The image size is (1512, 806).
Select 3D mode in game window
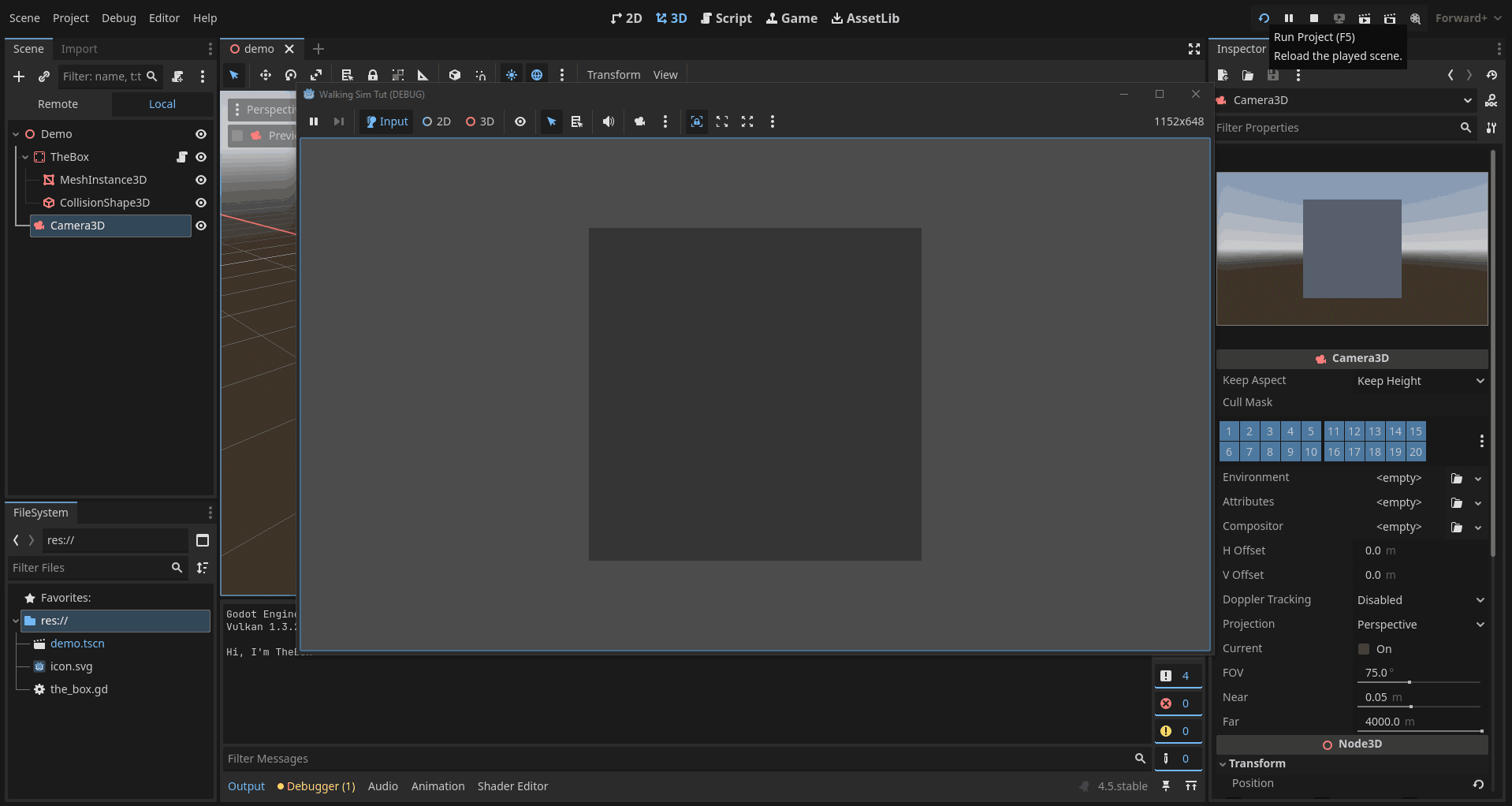480,121
